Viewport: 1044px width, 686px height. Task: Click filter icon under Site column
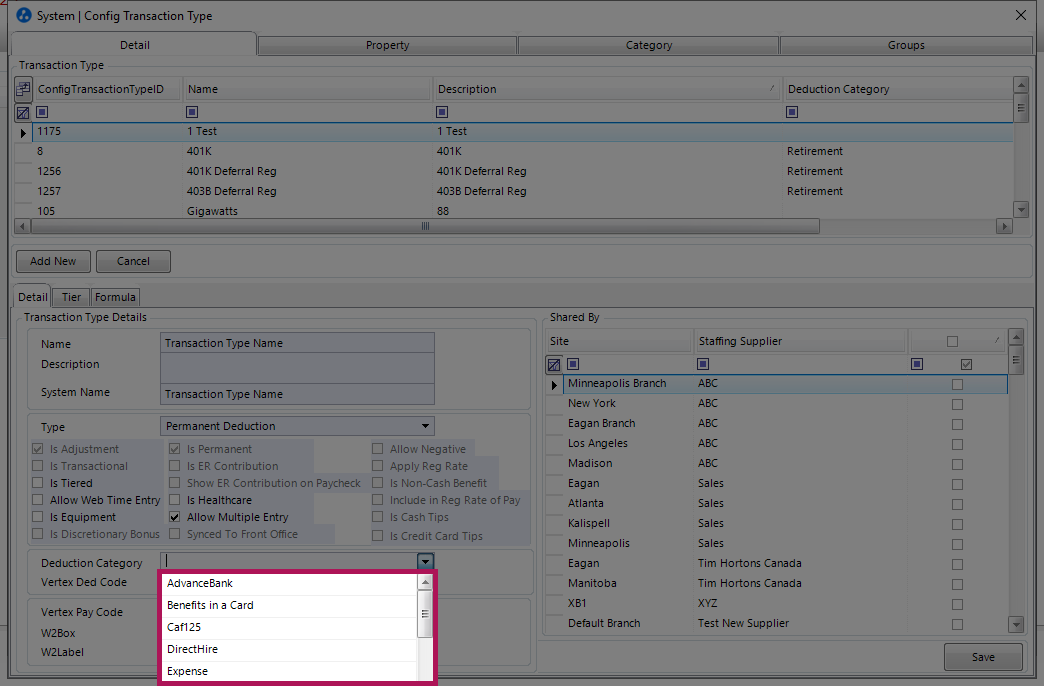pyautogui.click(x=573, y=364)
